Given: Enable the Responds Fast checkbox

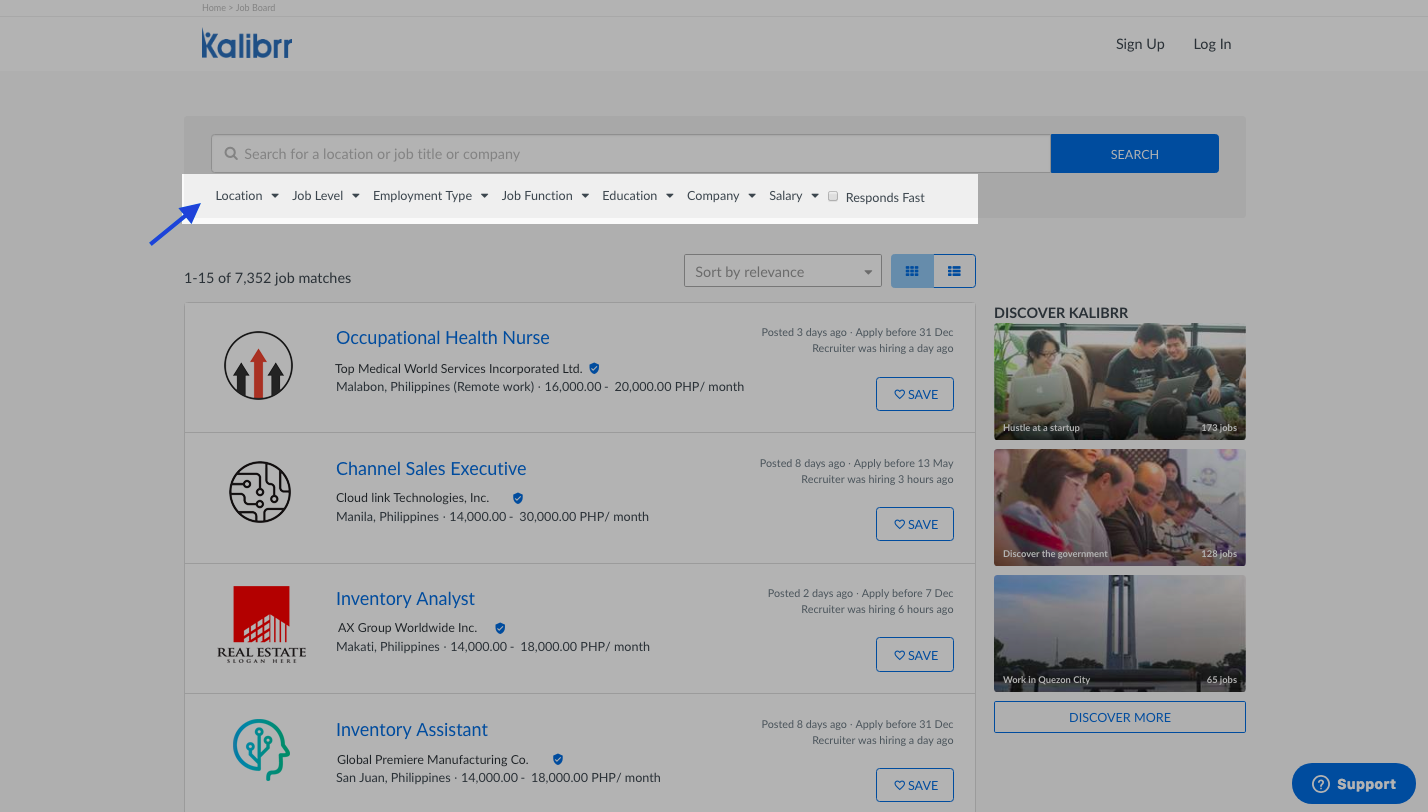Looking at the screenshot, I should point(833,197).
